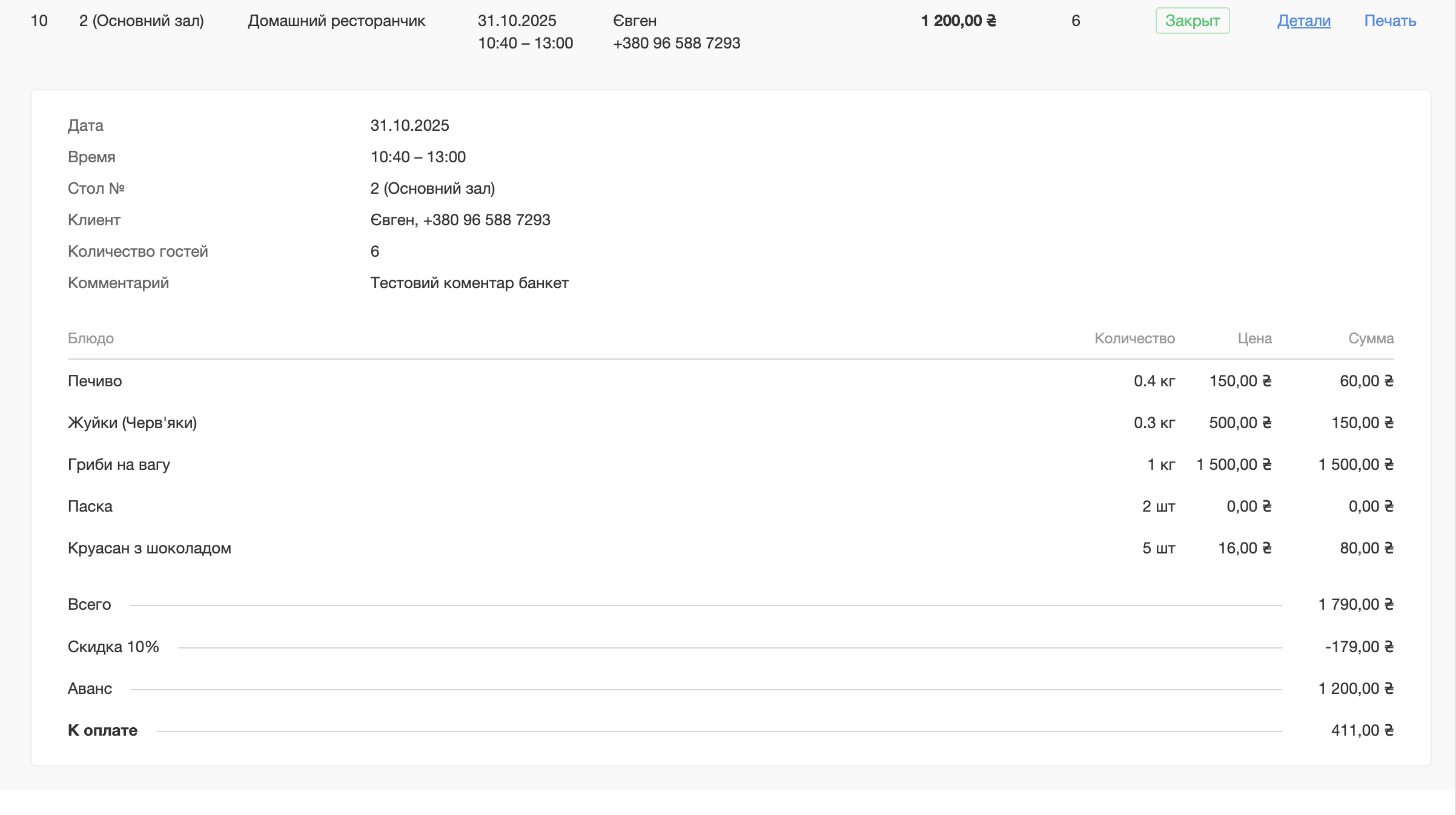Viewport: 1456px width, 815px height.
Task: Click the Домашний ресторанчик venue name
Action: (336, 21)
